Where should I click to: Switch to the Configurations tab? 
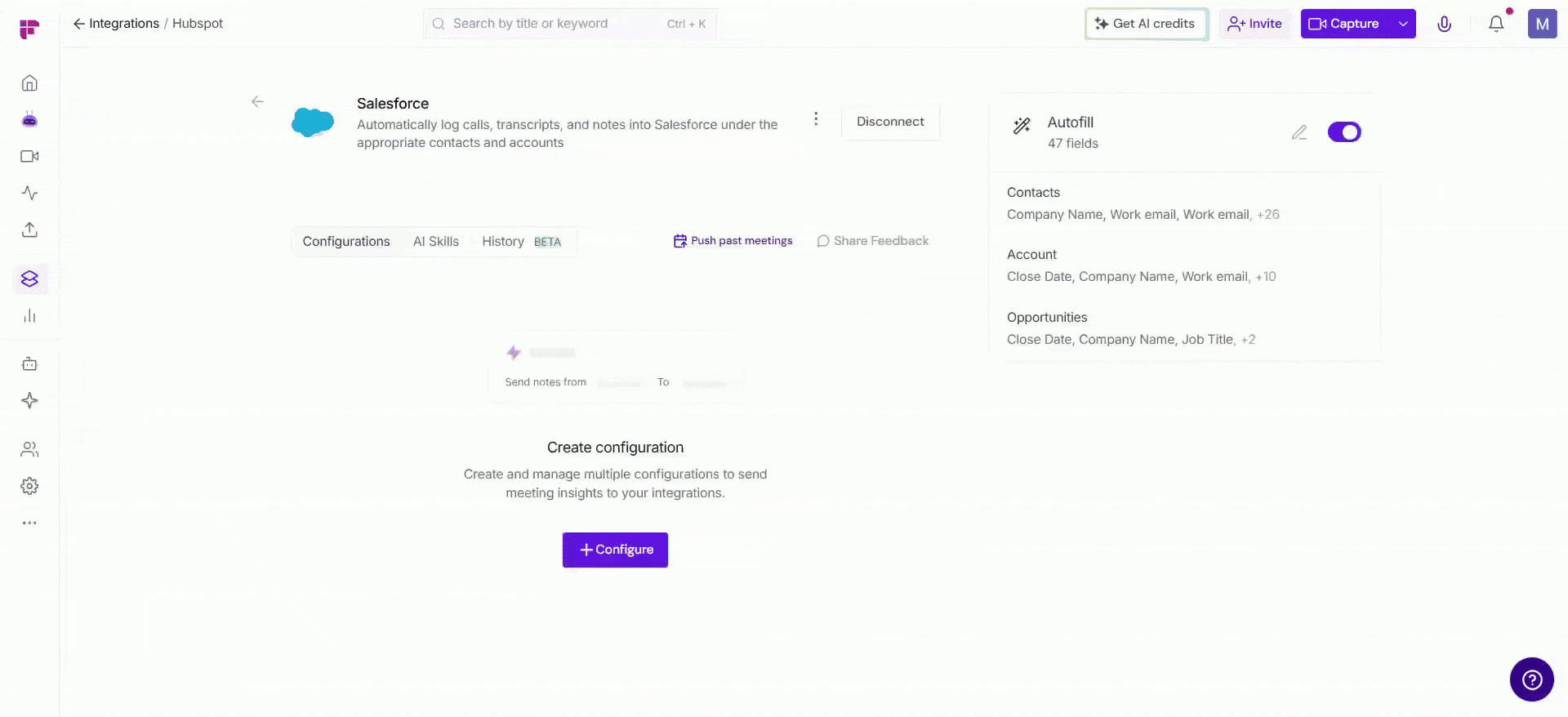coord(346,242)
